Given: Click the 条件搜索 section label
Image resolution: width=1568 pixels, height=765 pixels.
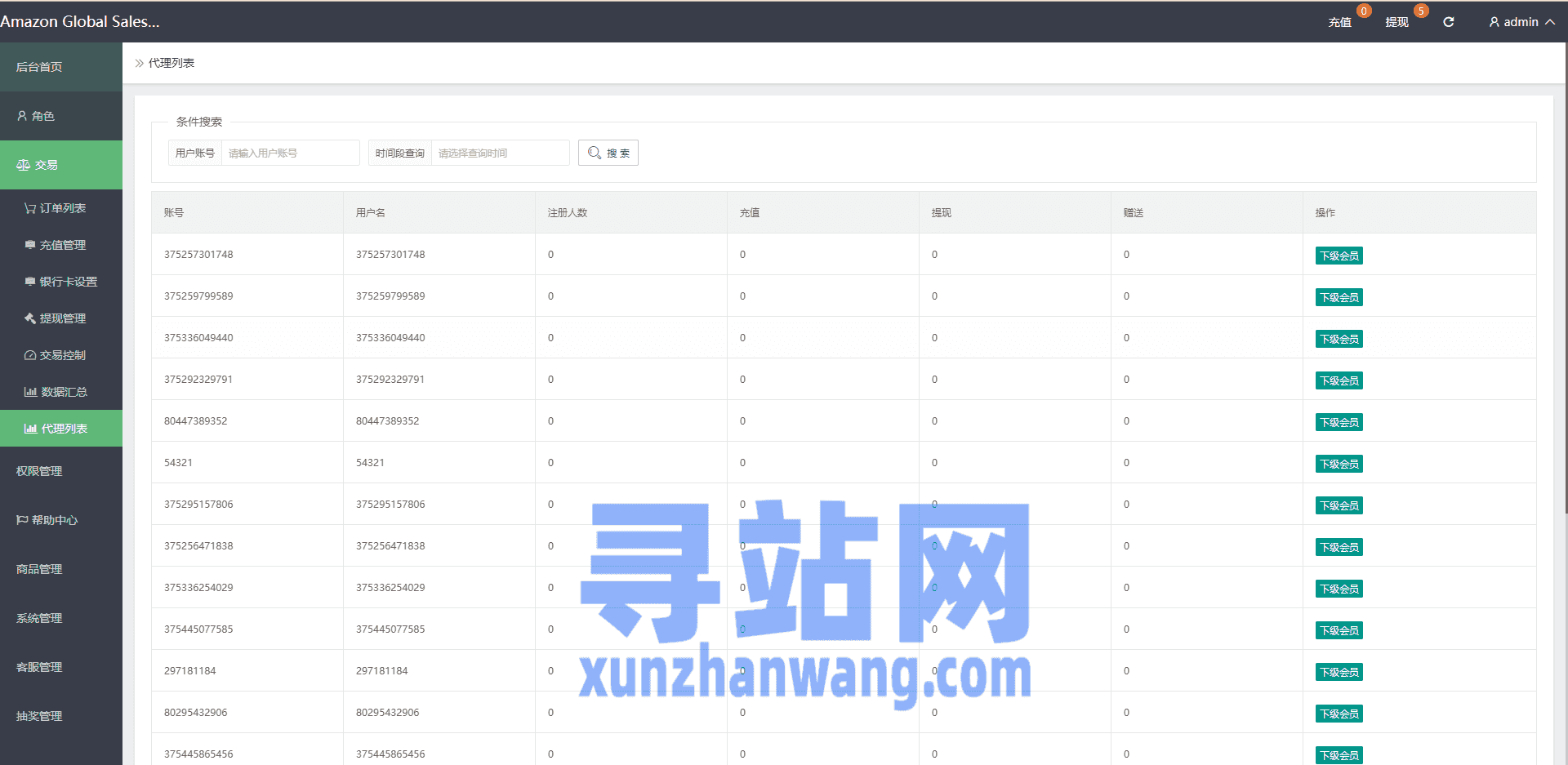Looking at the screenshot, I should 199,122.
